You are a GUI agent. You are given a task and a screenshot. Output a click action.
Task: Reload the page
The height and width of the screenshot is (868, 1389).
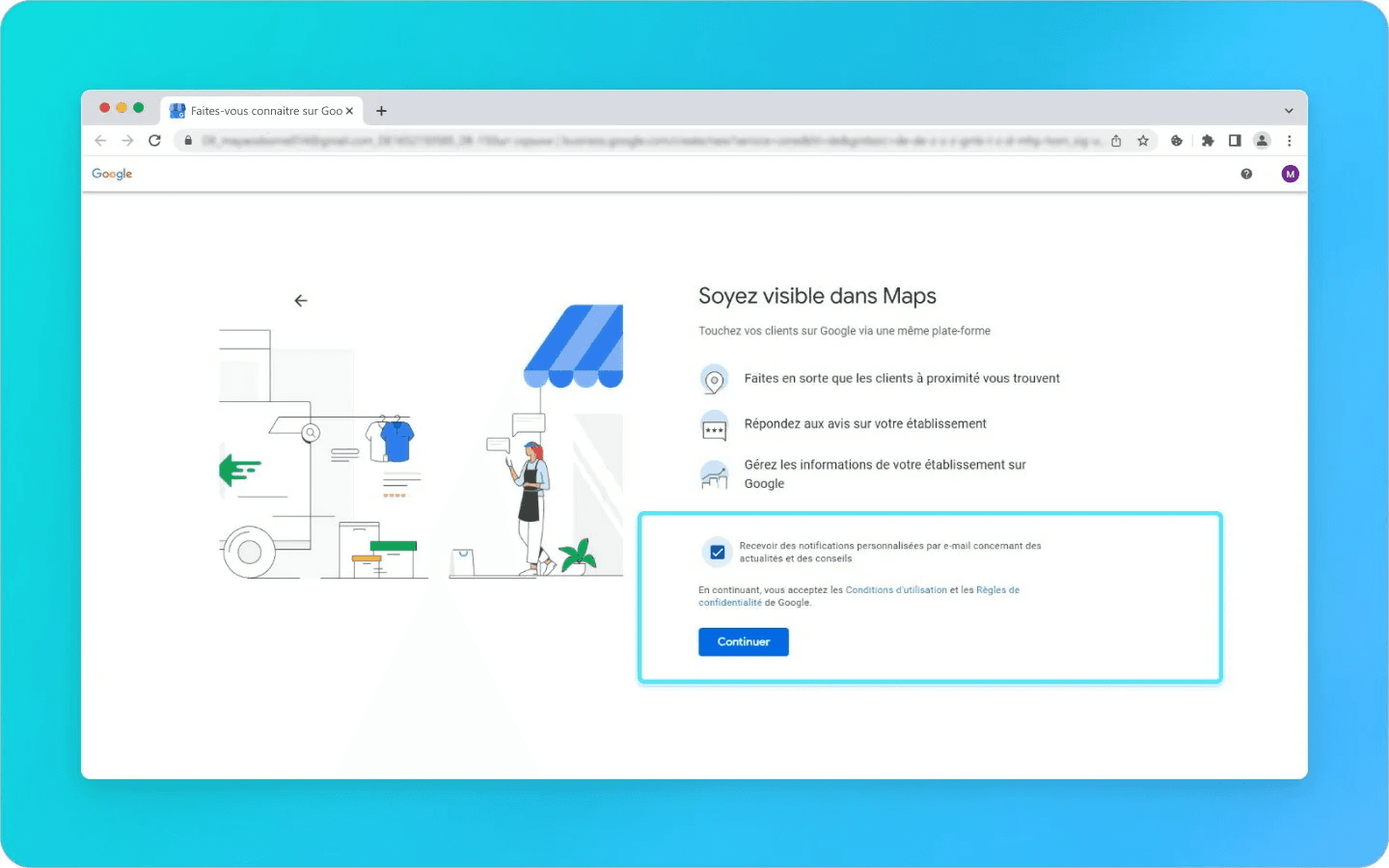154,141
